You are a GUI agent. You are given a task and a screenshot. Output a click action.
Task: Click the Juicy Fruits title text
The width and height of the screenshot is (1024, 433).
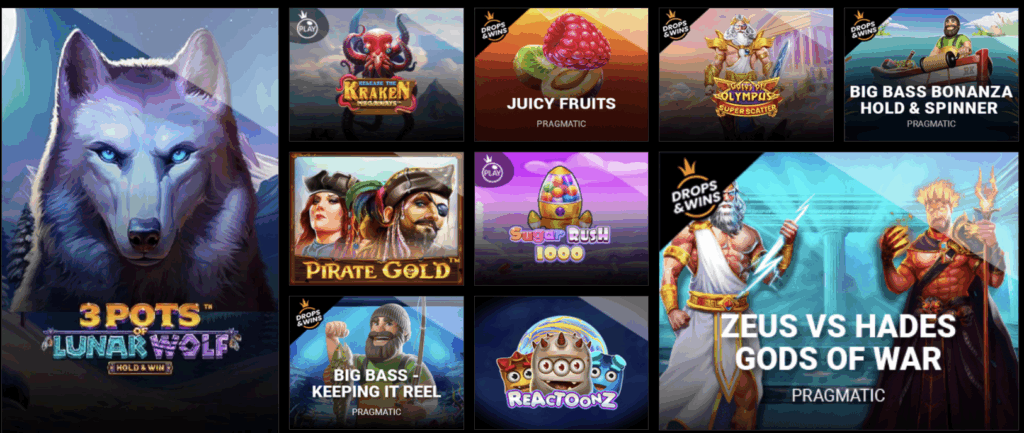pyautogui.click(x=561, y=103)
